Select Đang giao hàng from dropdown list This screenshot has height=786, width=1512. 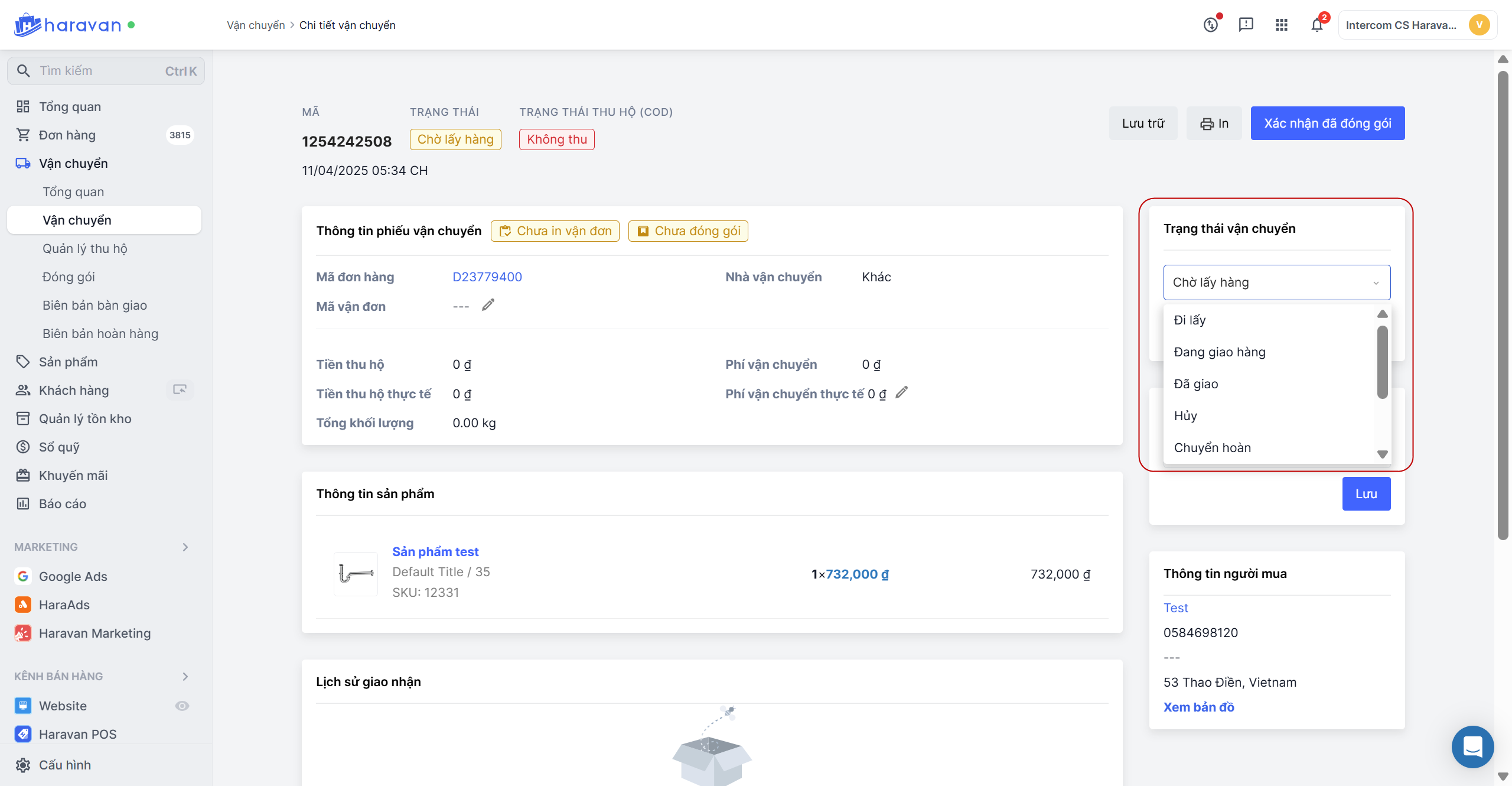1220,352
